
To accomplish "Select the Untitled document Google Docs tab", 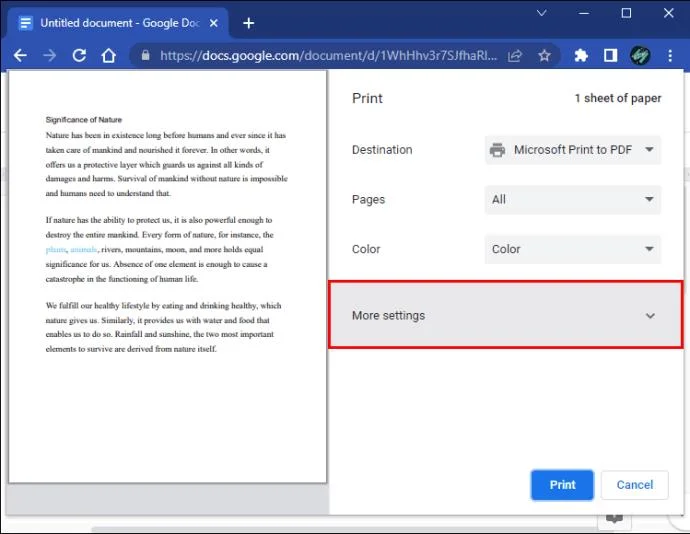I will click(x=119, y=23).
